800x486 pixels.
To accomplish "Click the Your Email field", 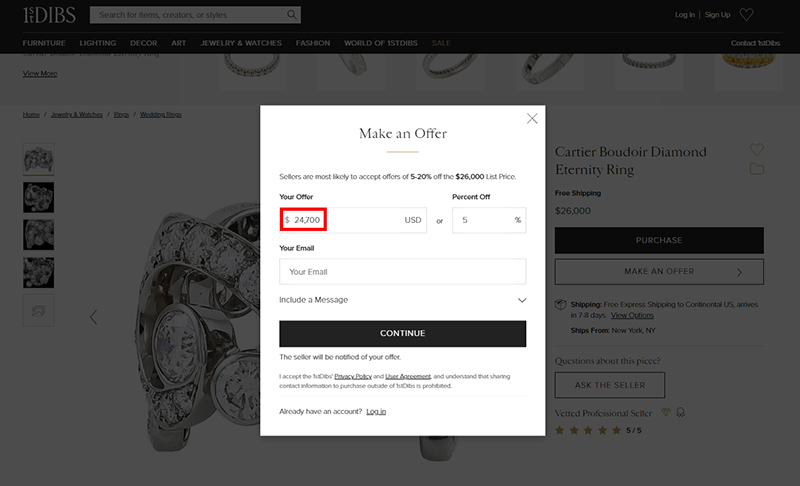I will pos(403,272).
